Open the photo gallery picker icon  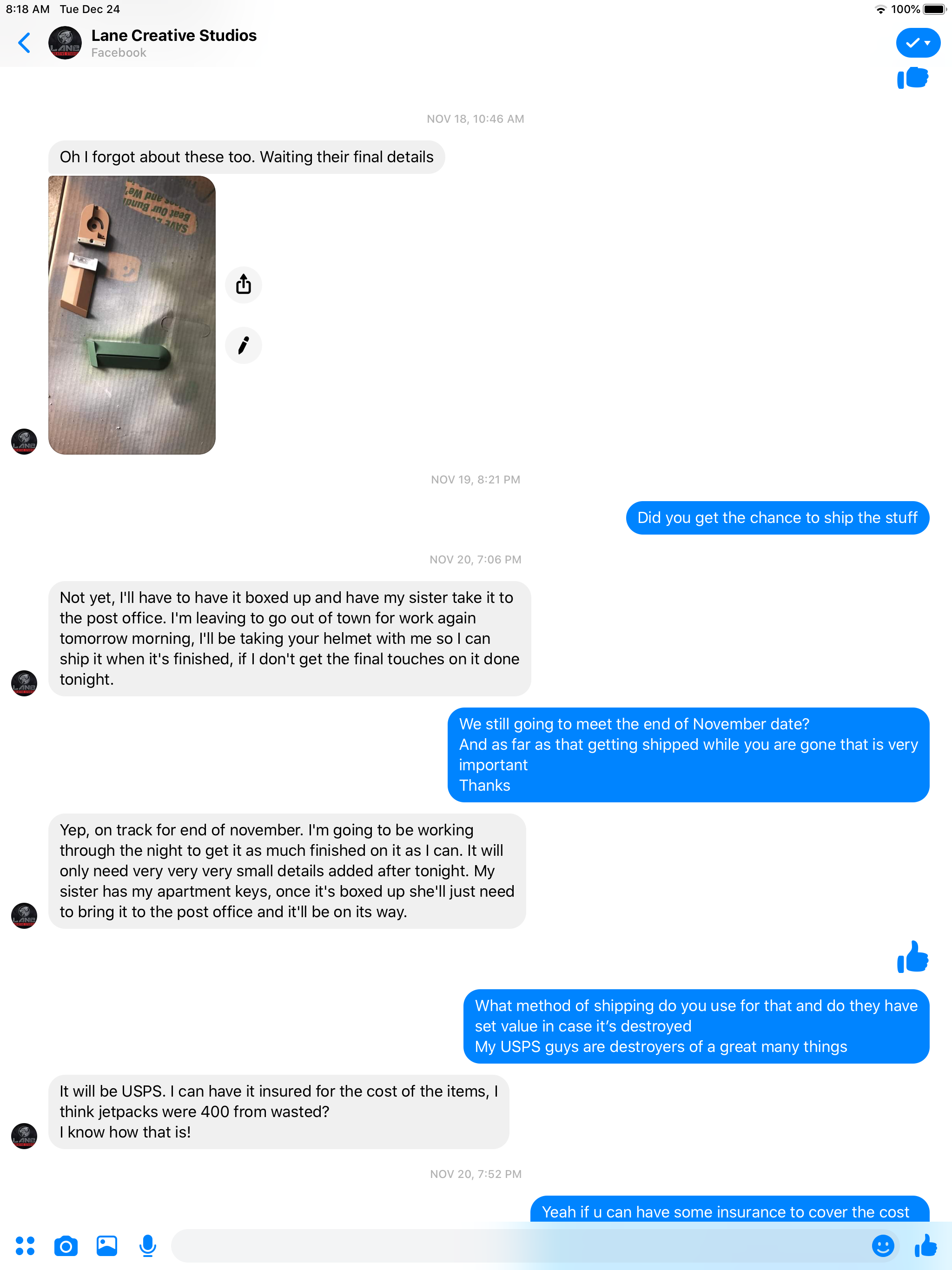tap(107, 1246)
